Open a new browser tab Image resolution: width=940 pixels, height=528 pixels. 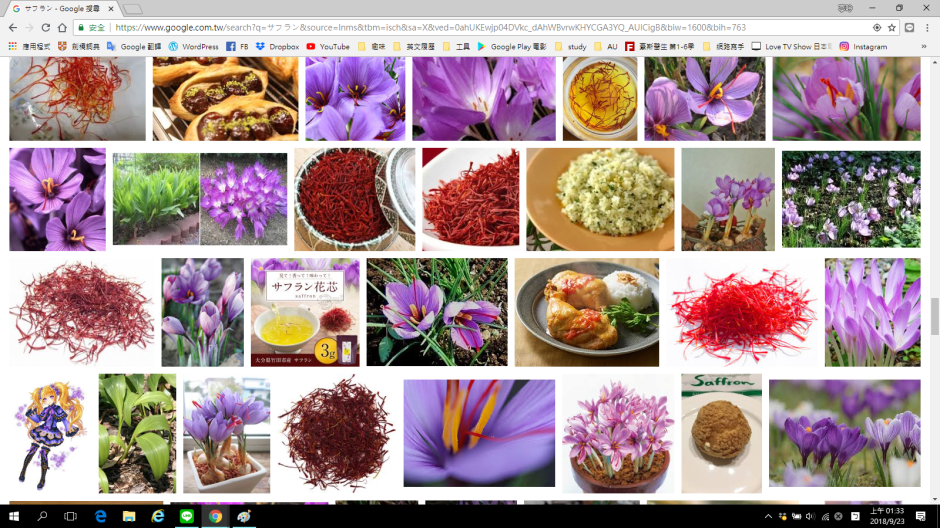point(132,9)
